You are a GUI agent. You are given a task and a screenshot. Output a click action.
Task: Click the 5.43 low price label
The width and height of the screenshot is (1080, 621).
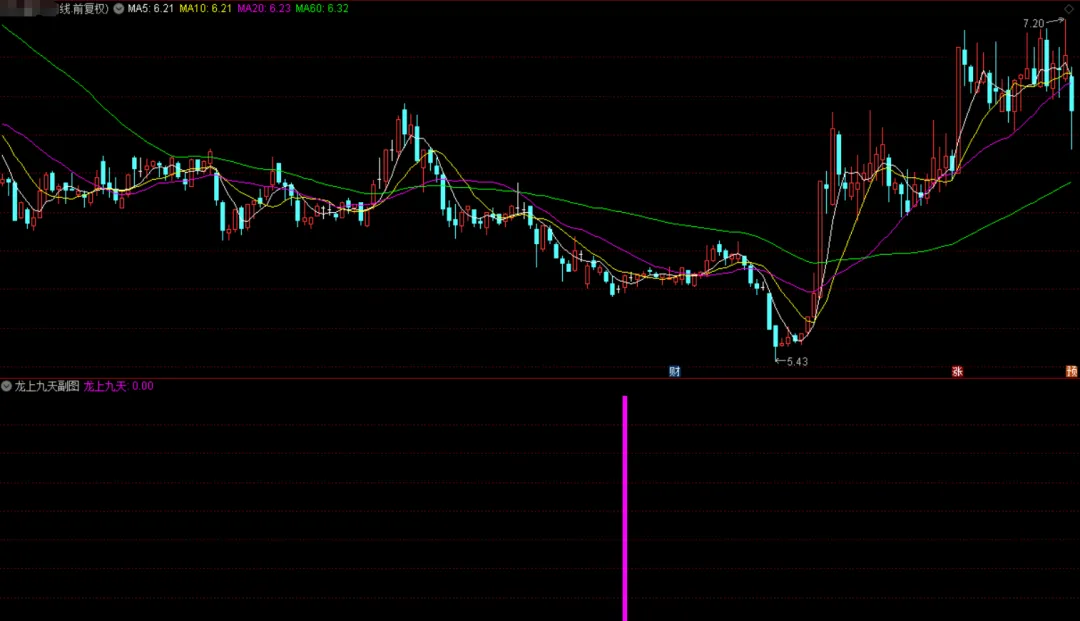pos(797,361)
